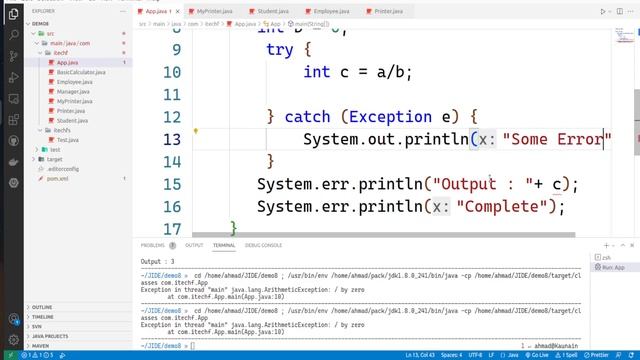Click Spaces: 4 indentation setting
Viewport: 640px width, 360px height.
pyautogui.click(x=451, y=356)
